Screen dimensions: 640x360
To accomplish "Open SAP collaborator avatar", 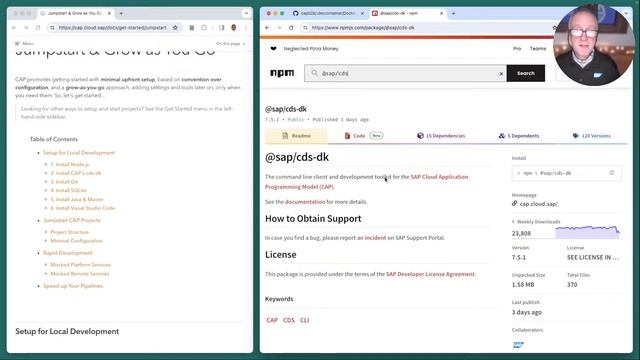I will click(518, 345).
